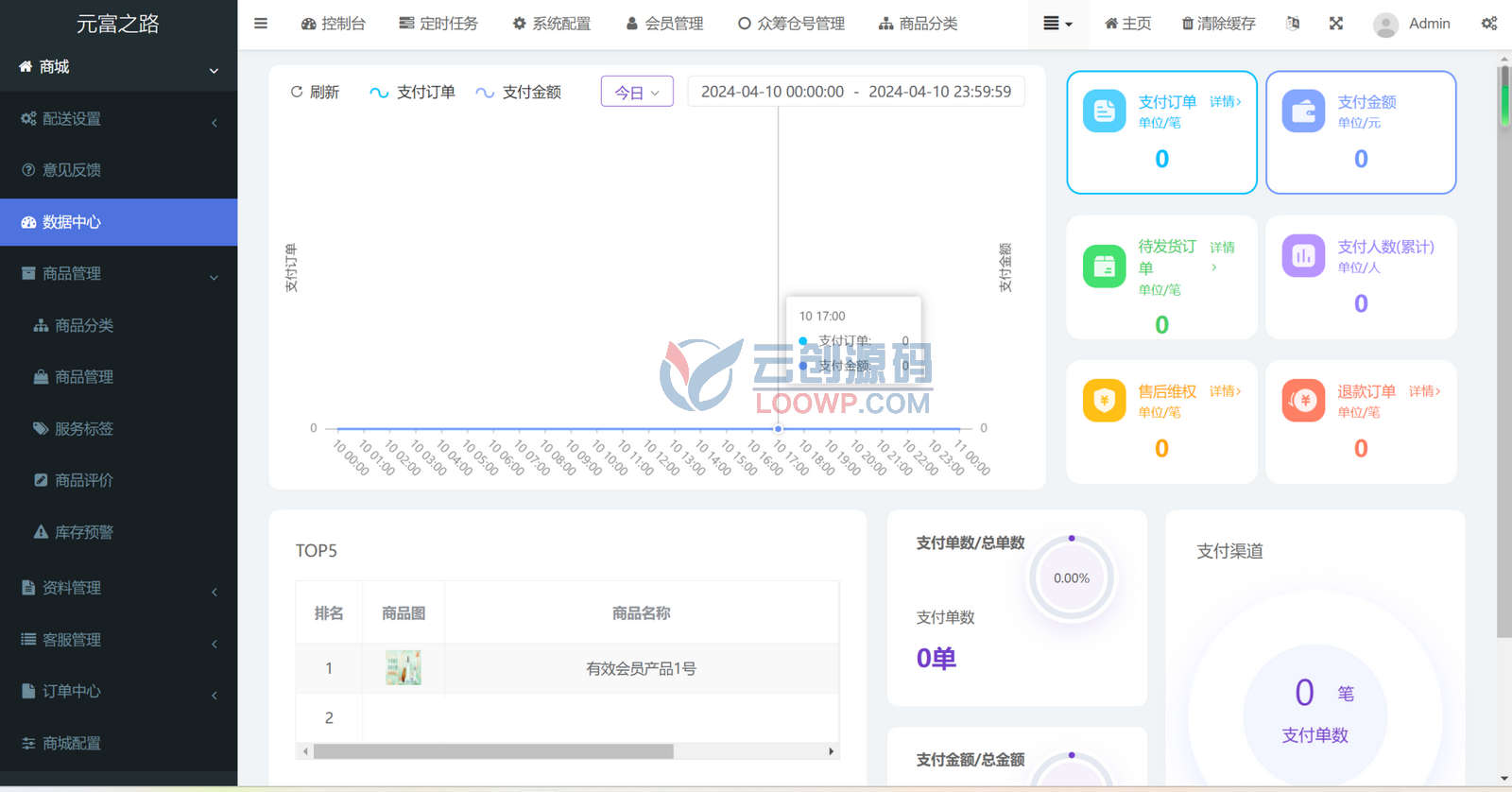This screenshot has width=1512, height=792.
Task: Expand the 客服管理 sidebar menu
Action: point(118,640)
